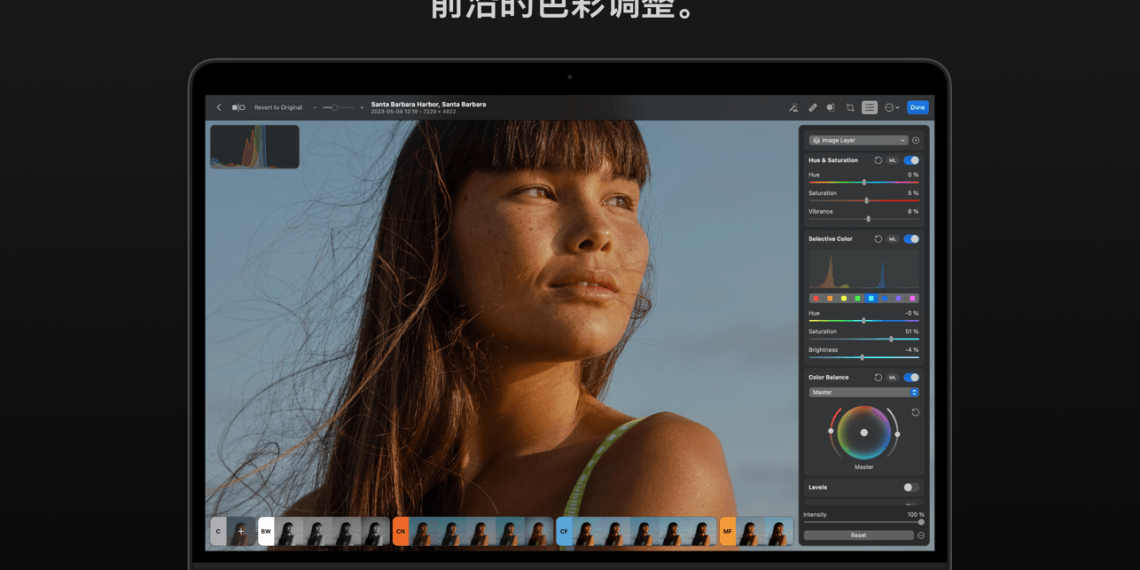Click Revert to Original
Viewport: 1140px width, 570px height.
(278, 107)
